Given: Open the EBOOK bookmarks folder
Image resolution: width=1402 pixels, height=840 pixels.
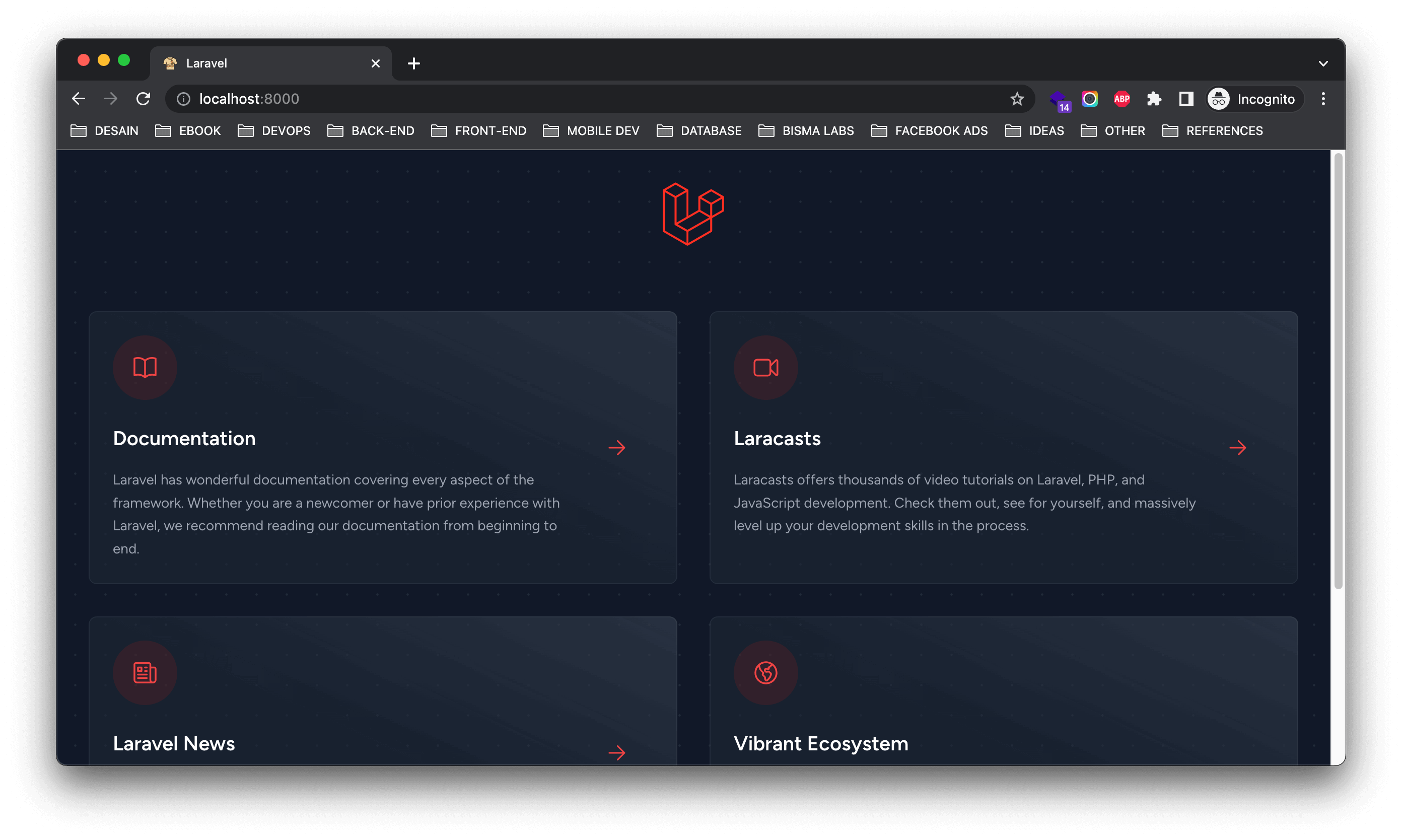Looking at the screenshot, I should click(x=188, y=131).
